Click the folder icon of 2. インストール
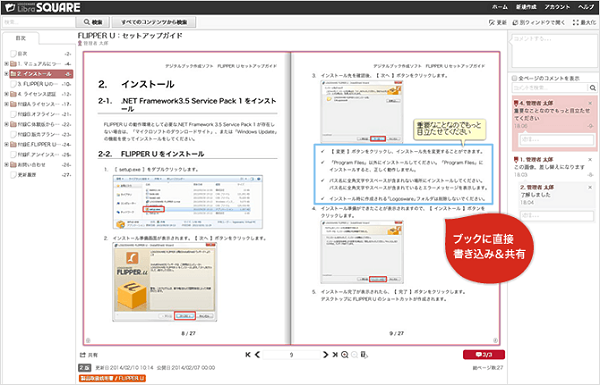The image size is (600, 385). [13, 74]
